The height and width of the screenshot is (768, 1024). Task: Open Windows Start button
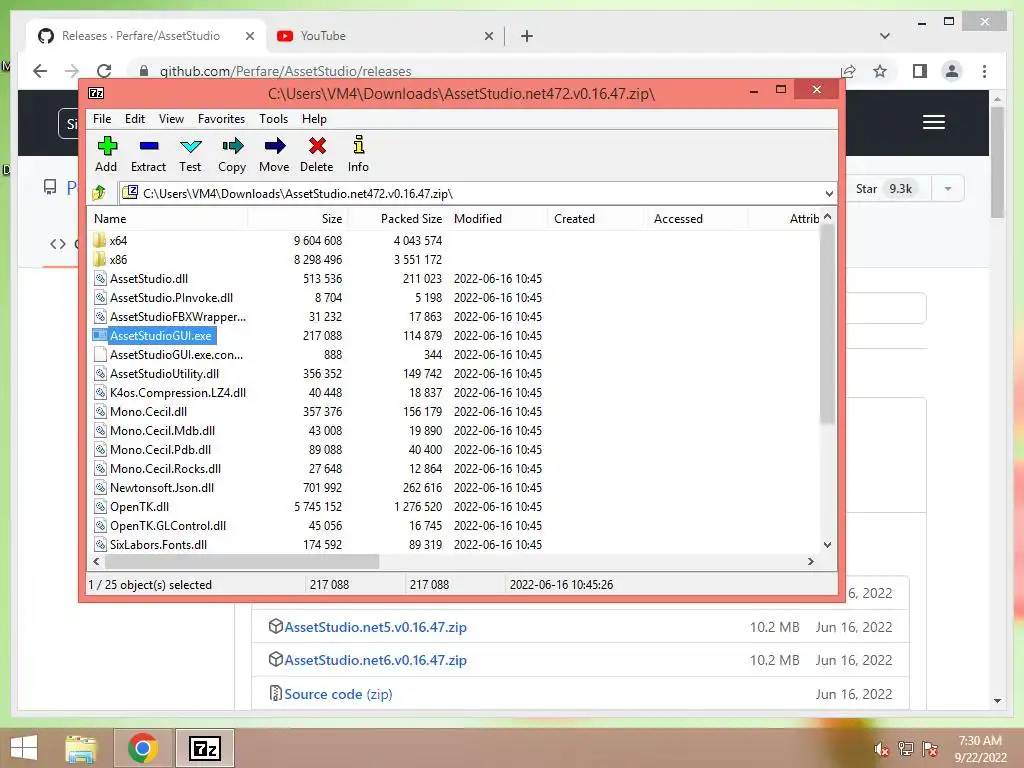(x=24, y=748)
